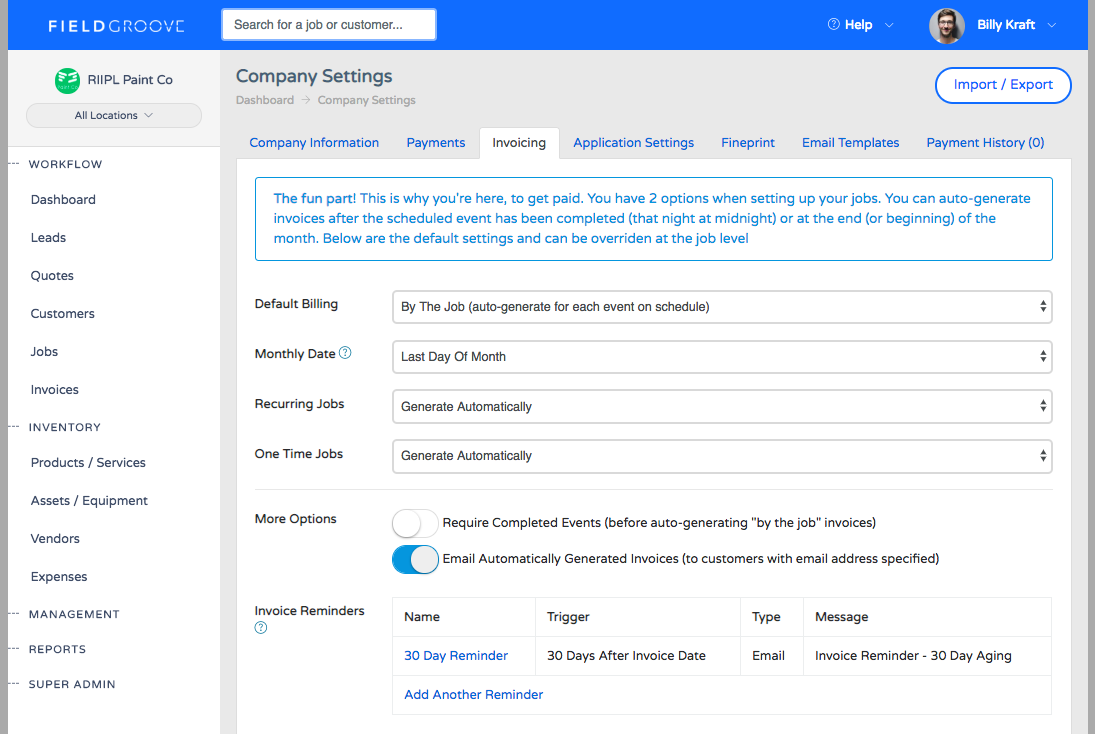Image resolution: width=1095 pixels, height=734 pixels.
Task: Click the Monthly Date help icon
Action: tap(345, 353)
